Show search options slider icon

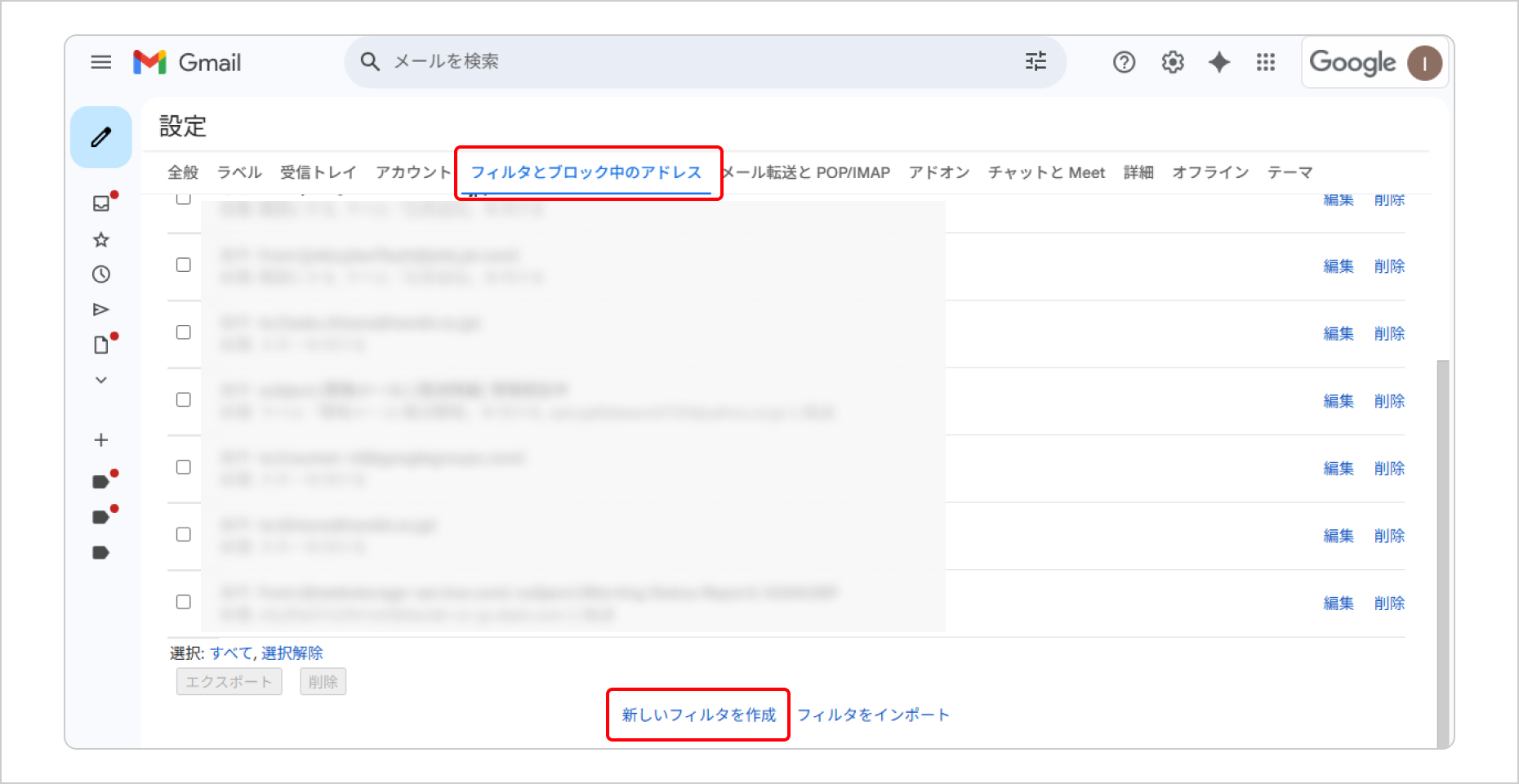click(x=1036, y=62)
